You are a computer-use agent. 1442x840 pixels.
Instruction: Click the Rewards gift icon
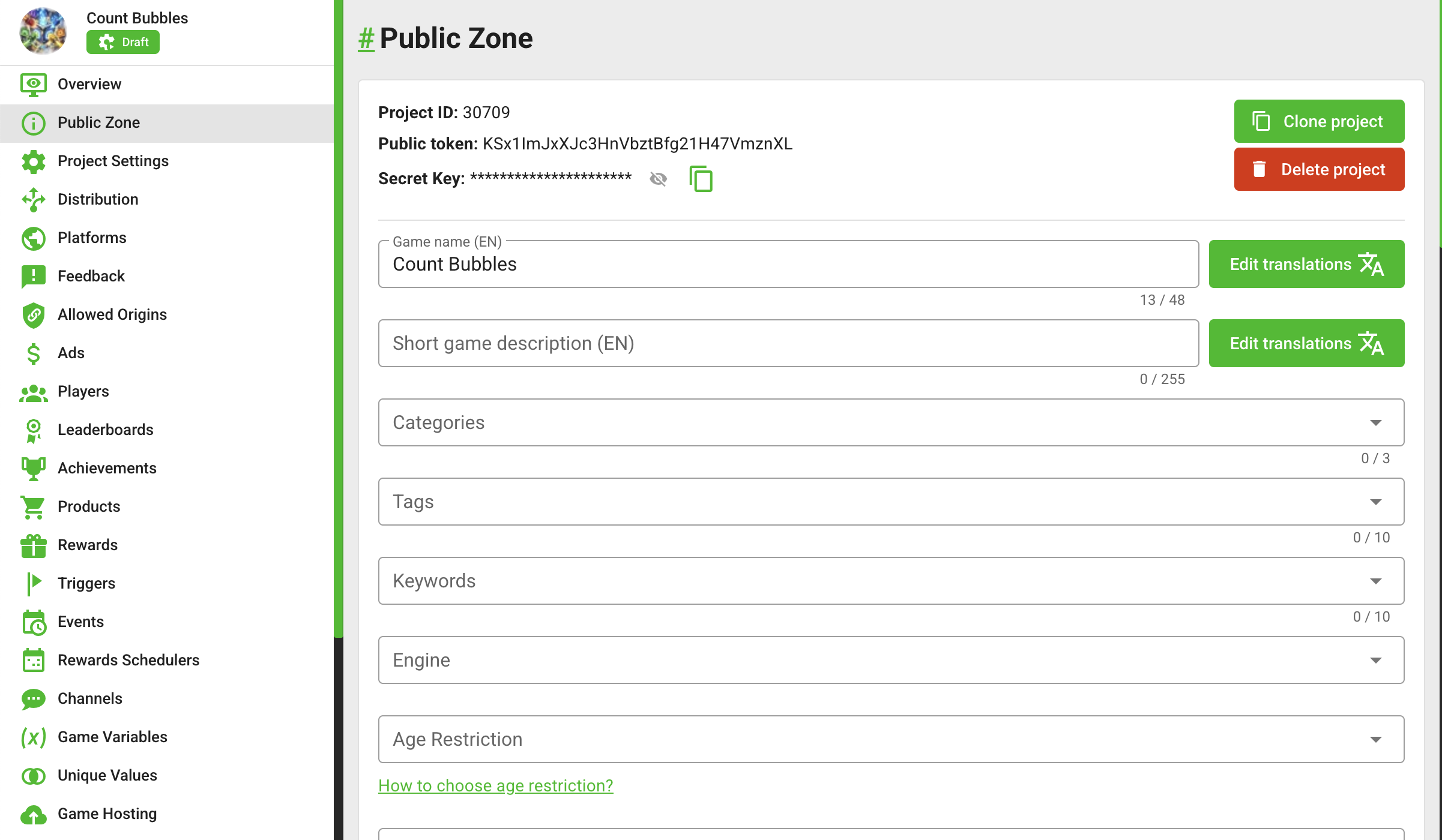point(34,545)
